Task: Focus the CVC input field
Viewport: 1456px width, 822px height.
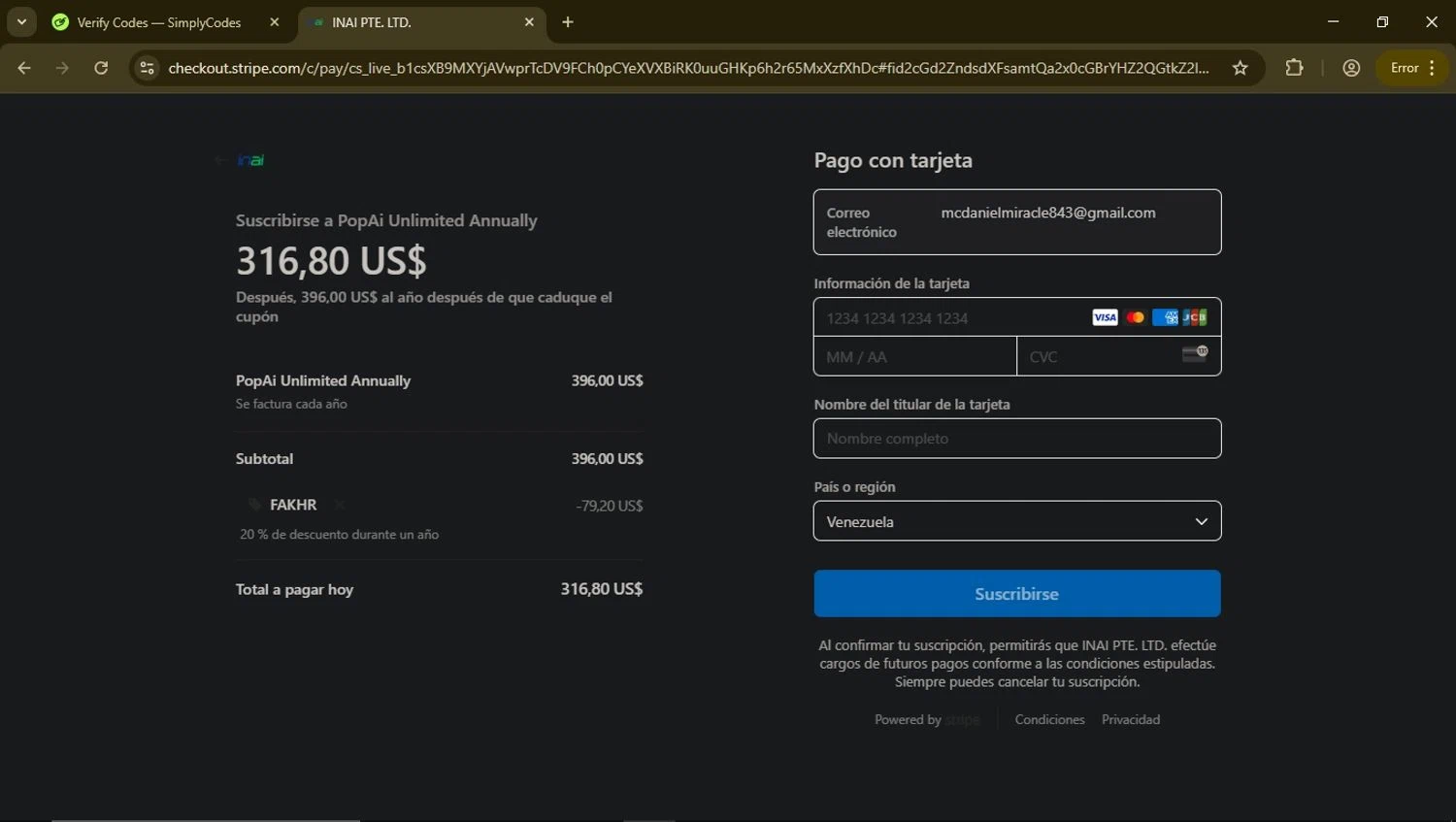Action: [x=1118, y=356]
